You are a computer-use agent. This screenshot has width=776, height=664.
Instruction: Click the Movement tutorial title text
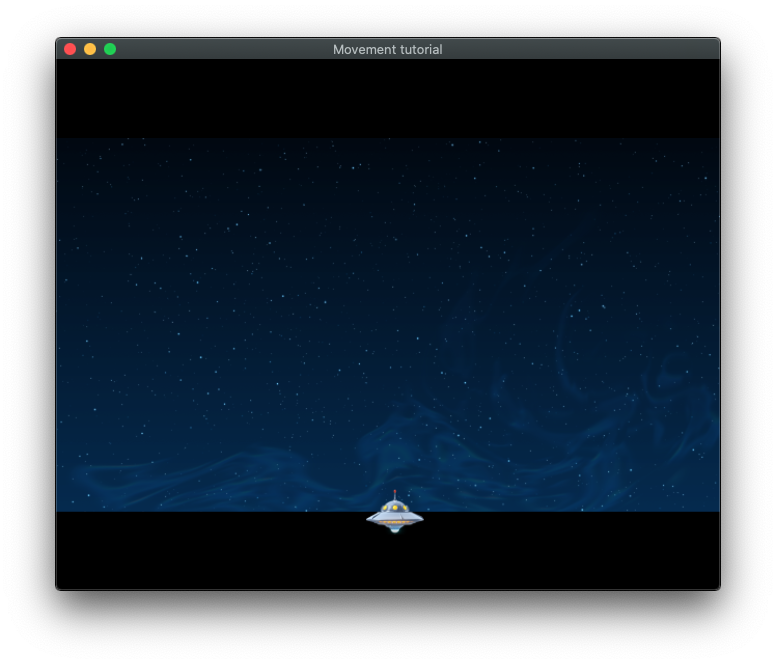pyautogui.click(x=388, y=49)
